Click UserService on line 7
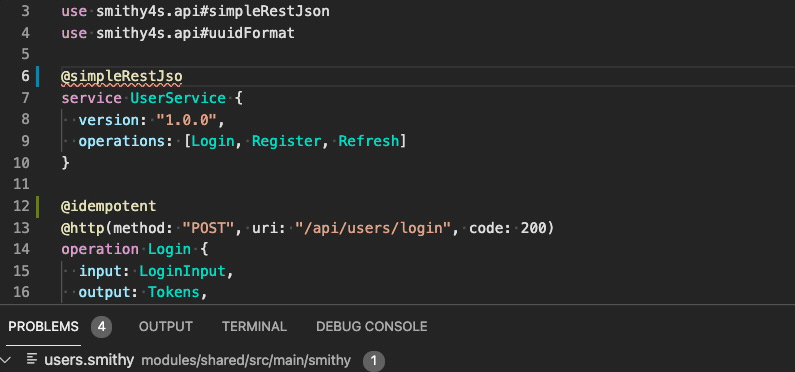Viewport: 795px width, 372px height. [178, 98]
